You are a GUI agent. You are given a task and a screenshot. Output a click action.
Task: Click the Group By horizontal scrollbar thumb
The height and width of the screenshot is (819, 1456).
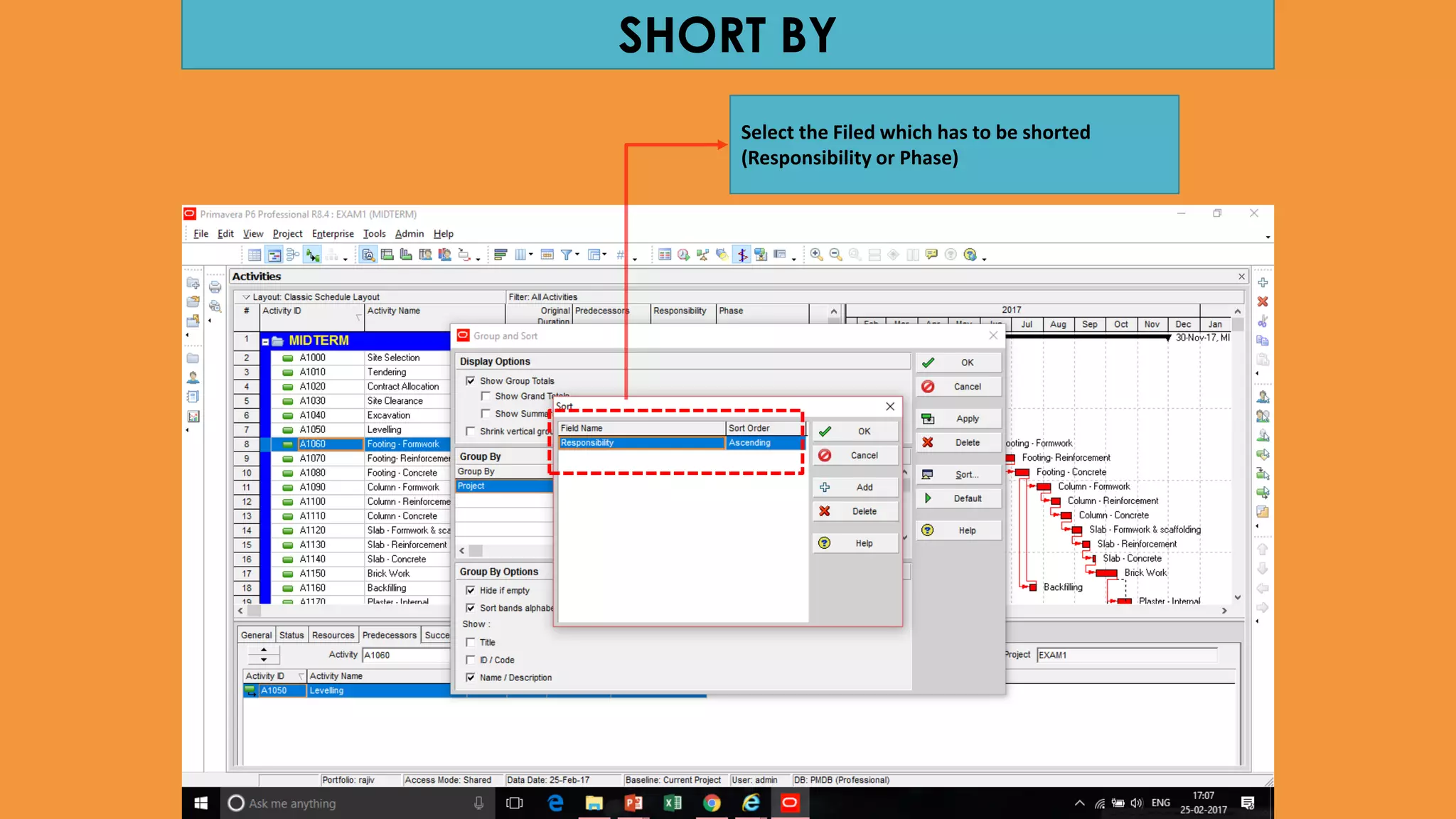pyautogui.click(x=476, y=551)
